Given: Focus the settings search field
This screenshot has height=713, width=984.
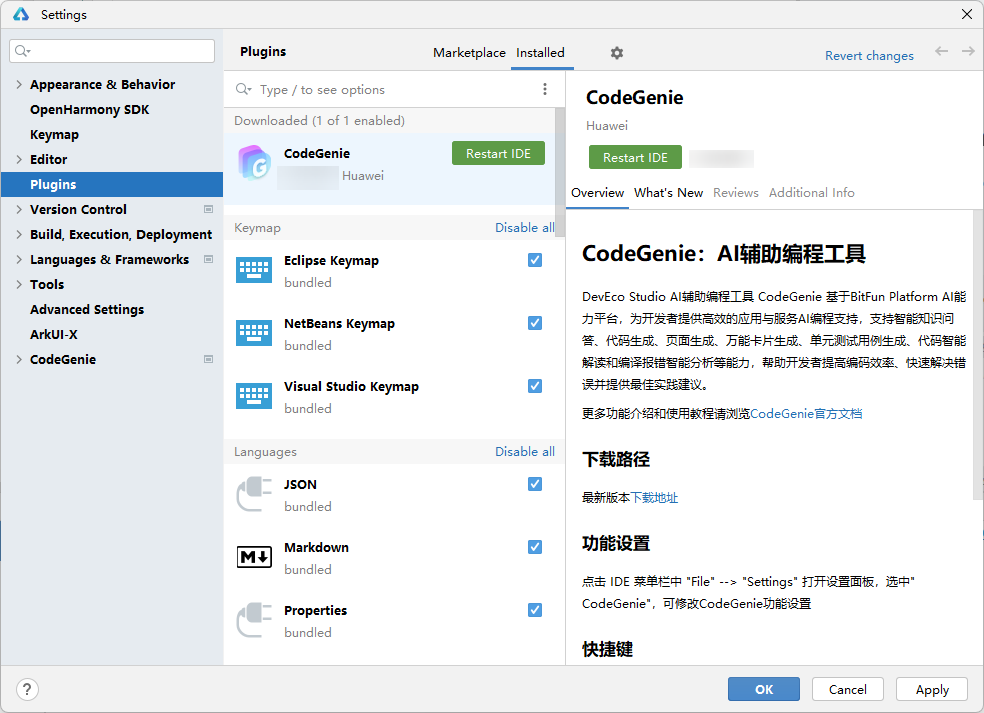Looking at the screenshot, I should [112, 51].
